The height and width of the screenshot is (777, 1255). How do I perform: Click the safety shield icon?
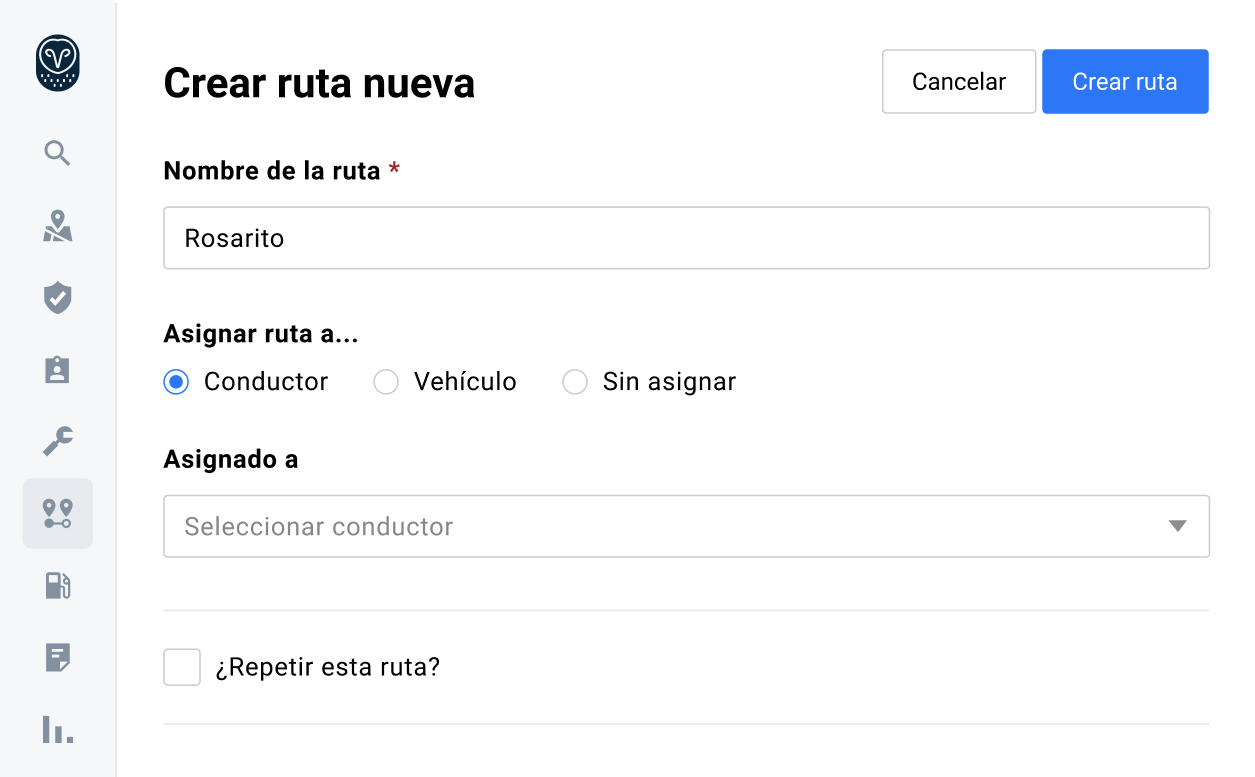point(57,297)
